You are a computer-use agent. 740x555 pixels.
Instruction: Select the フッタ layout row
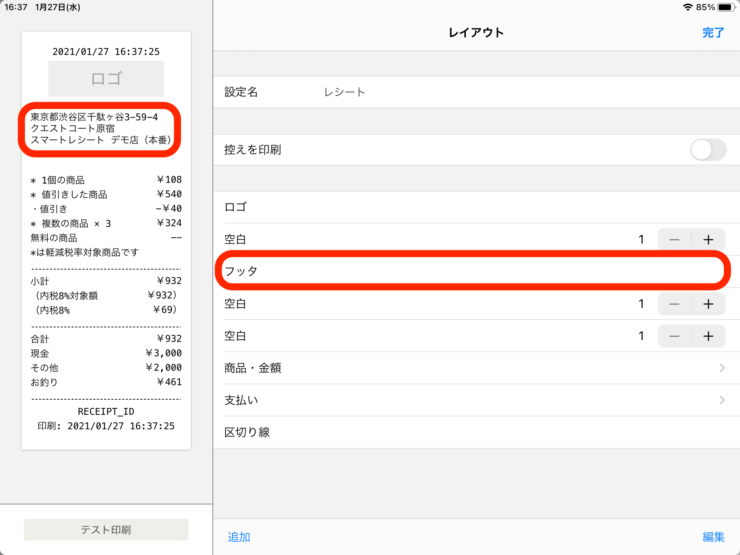tap(476, 271)
